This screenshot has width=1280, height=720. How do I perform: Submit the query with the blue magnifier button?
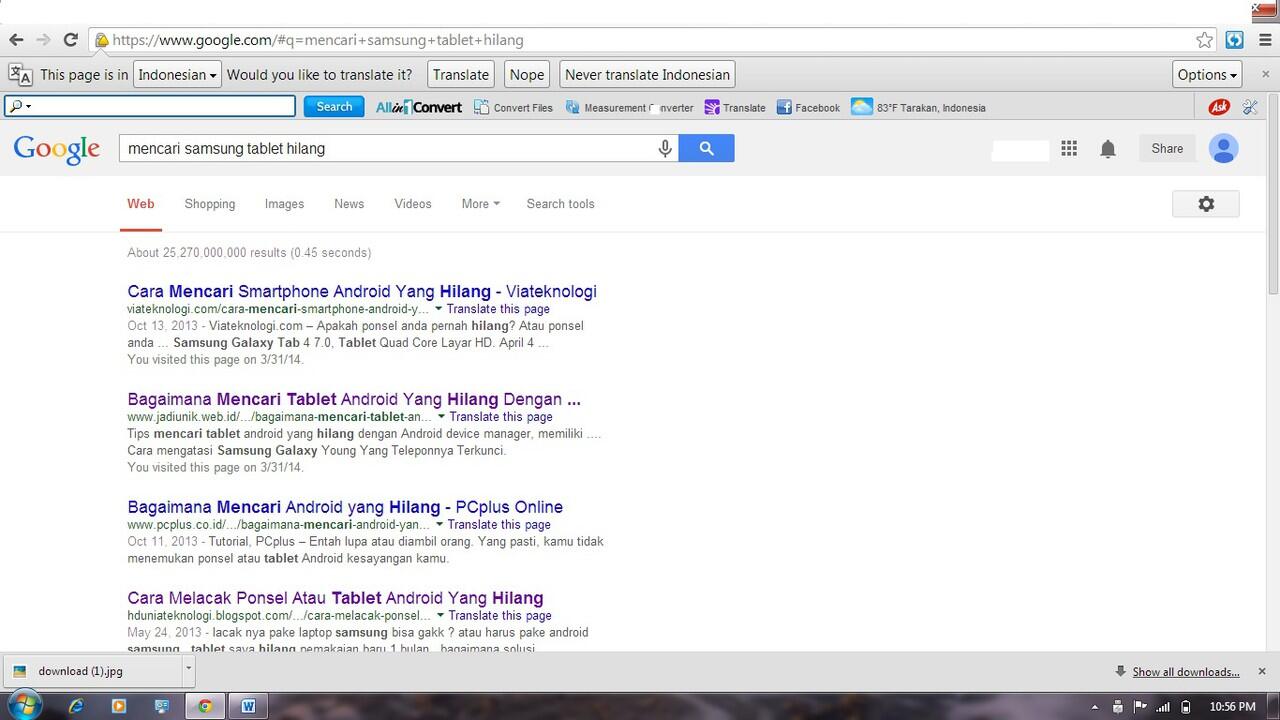coord(706,148)
